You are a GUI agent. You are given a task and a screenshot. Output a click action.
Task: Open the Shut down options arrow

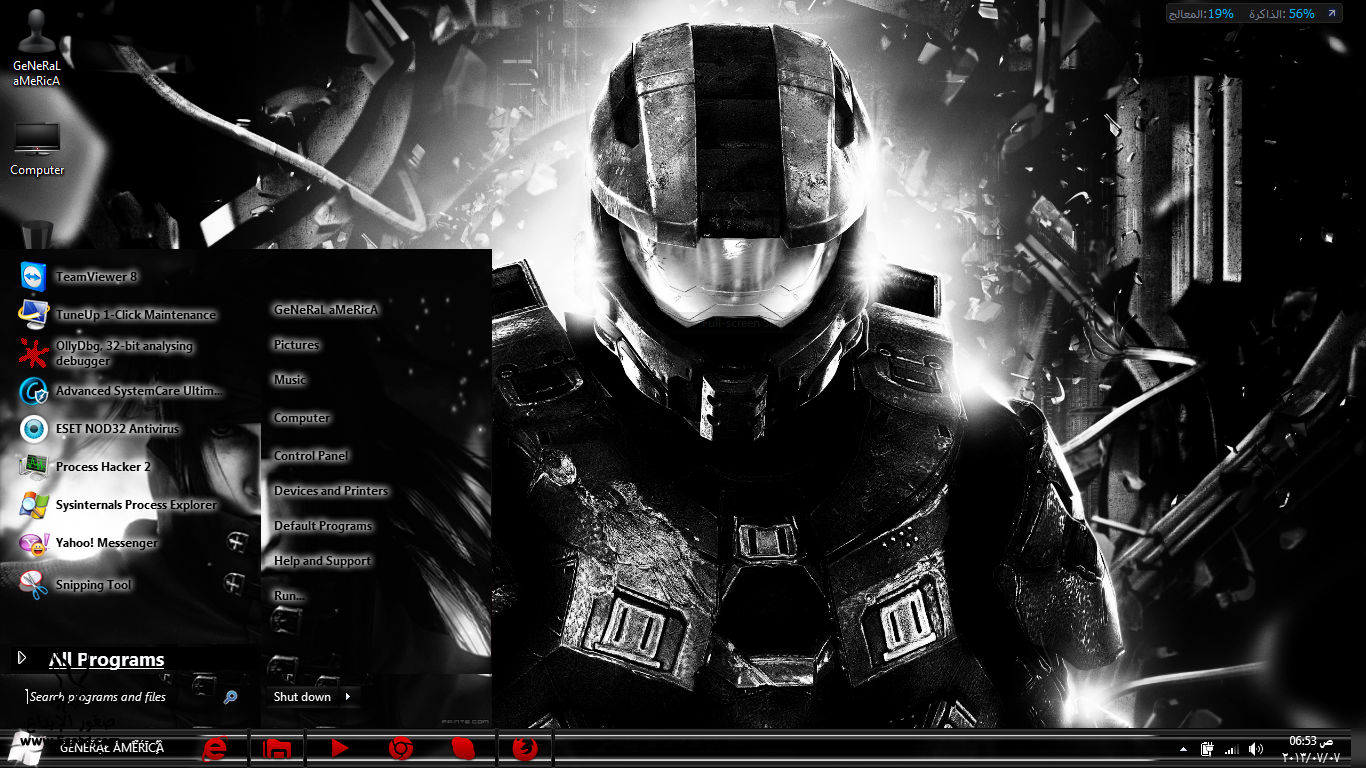click(x=348, y=697)
